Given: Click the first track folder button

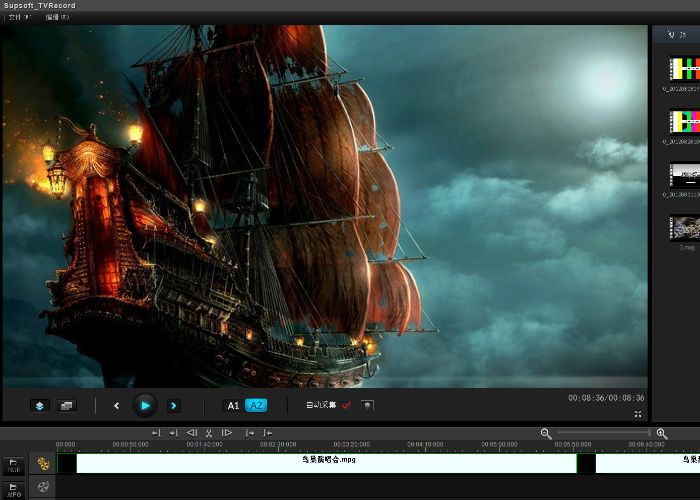Looking at the screenshot, I should (x=14, y=466).
